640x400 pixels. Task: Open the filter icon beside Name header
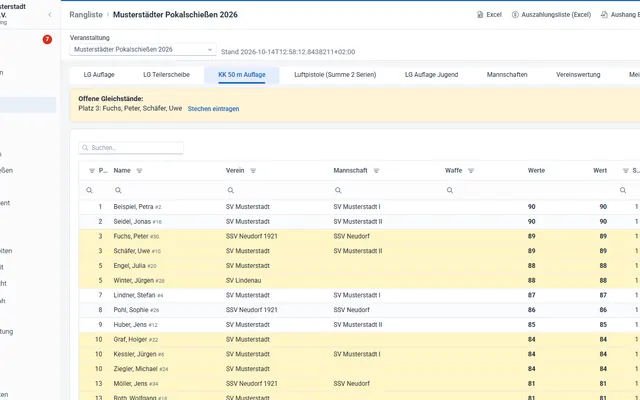tap(139, 171)
